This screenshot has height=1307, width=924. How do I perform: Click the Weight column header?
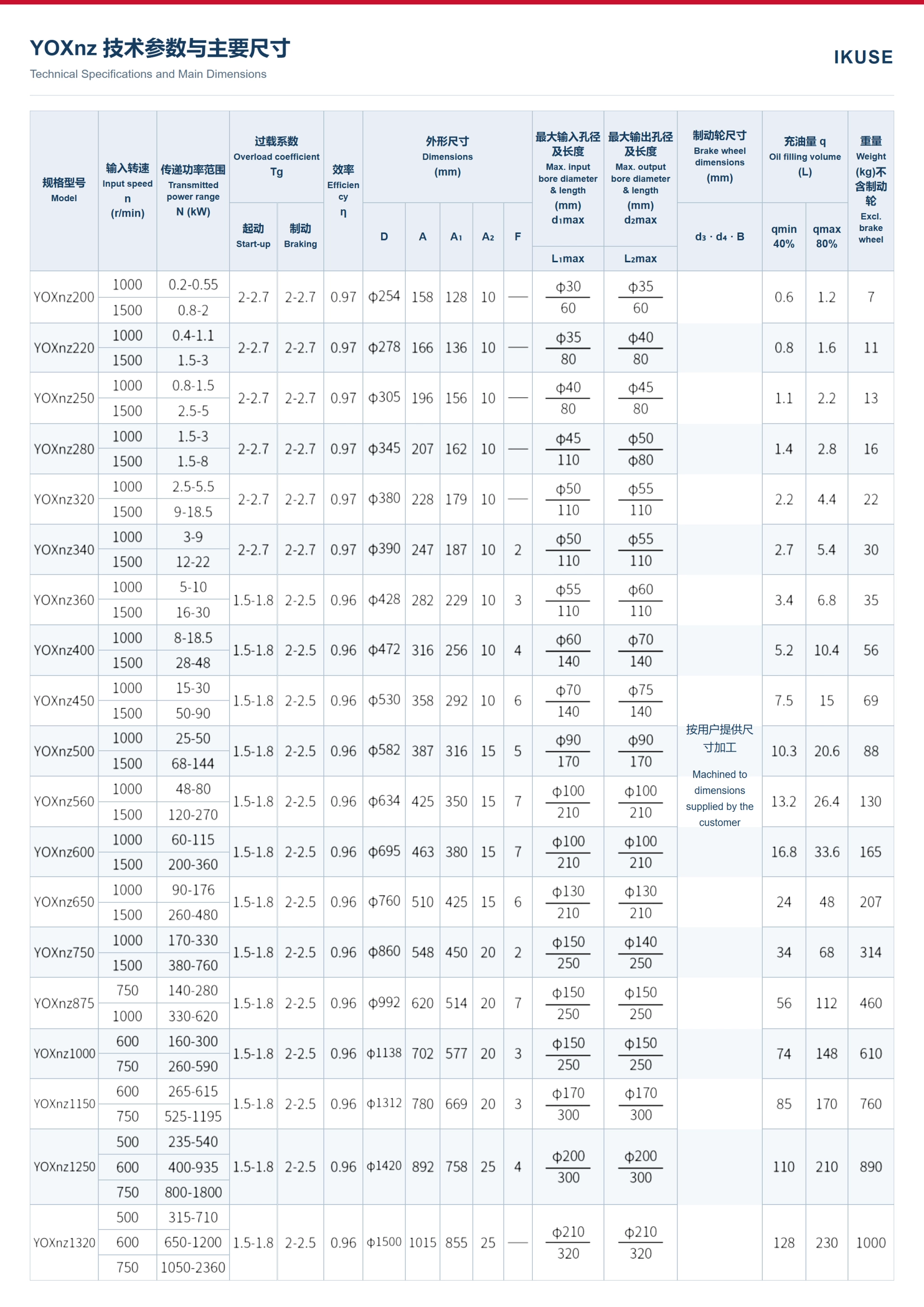pos(871,190)
